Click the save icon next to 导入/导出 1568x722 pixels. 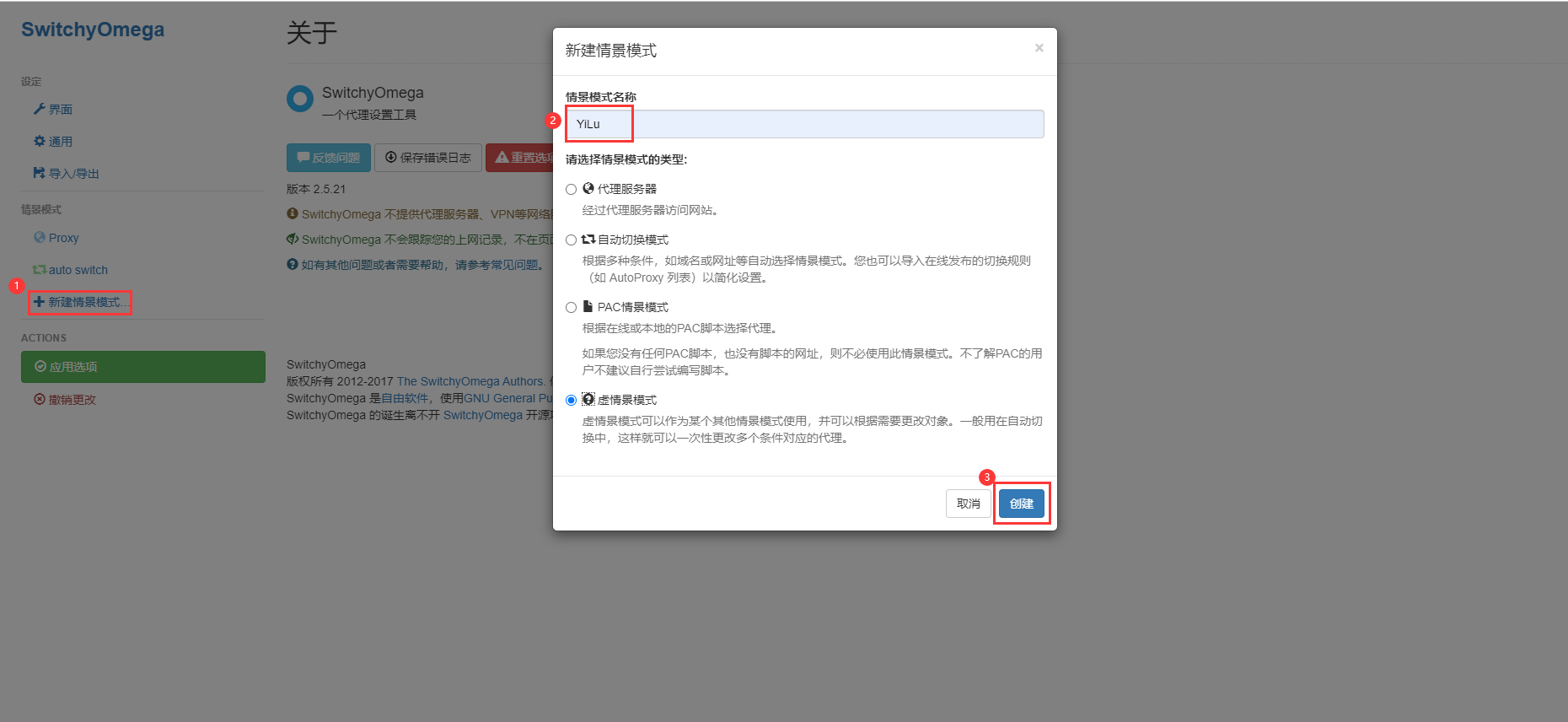pyautogui.click(x=39, y=173)
